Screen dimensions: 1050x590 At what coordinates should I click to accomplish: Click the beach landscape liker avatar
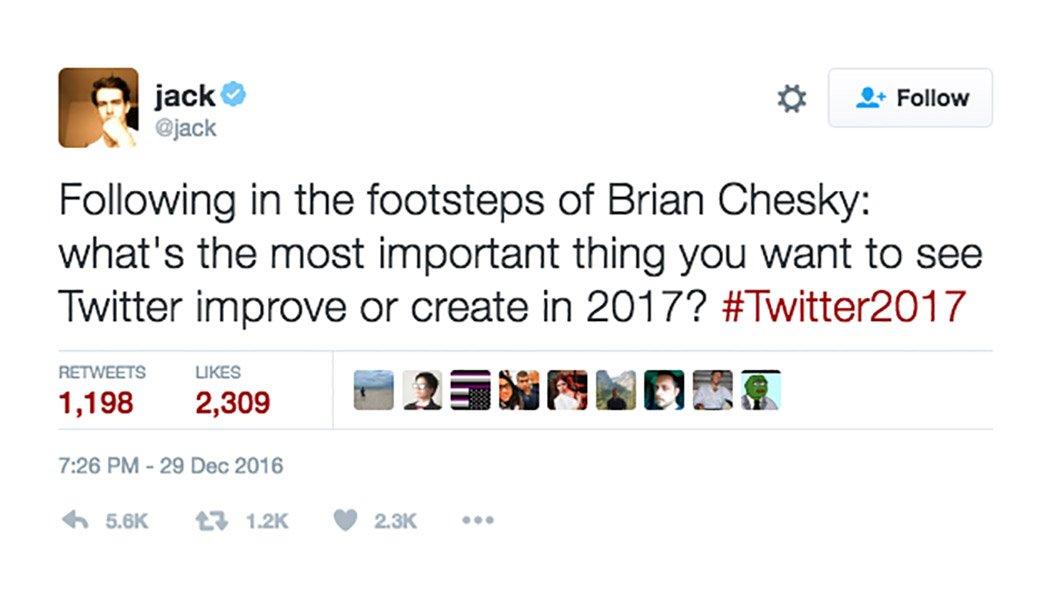click(x=374, y=390)
